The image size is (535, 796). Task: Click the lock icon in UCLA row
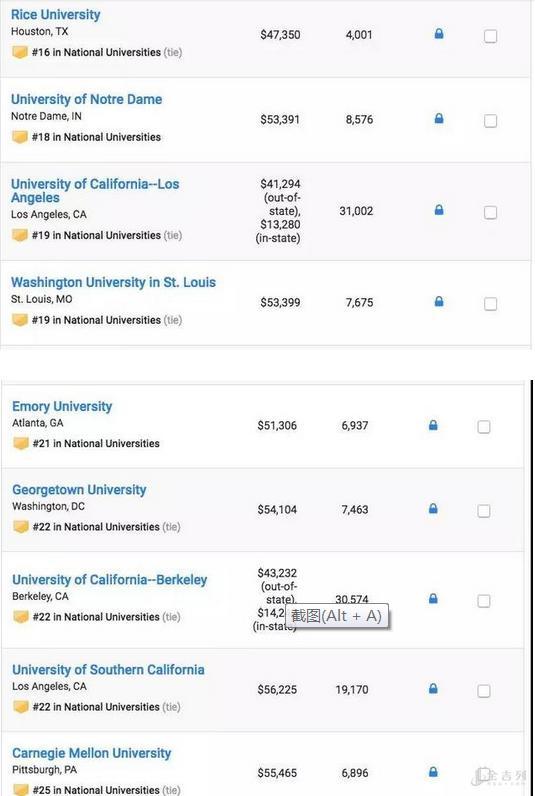(439, 210)
